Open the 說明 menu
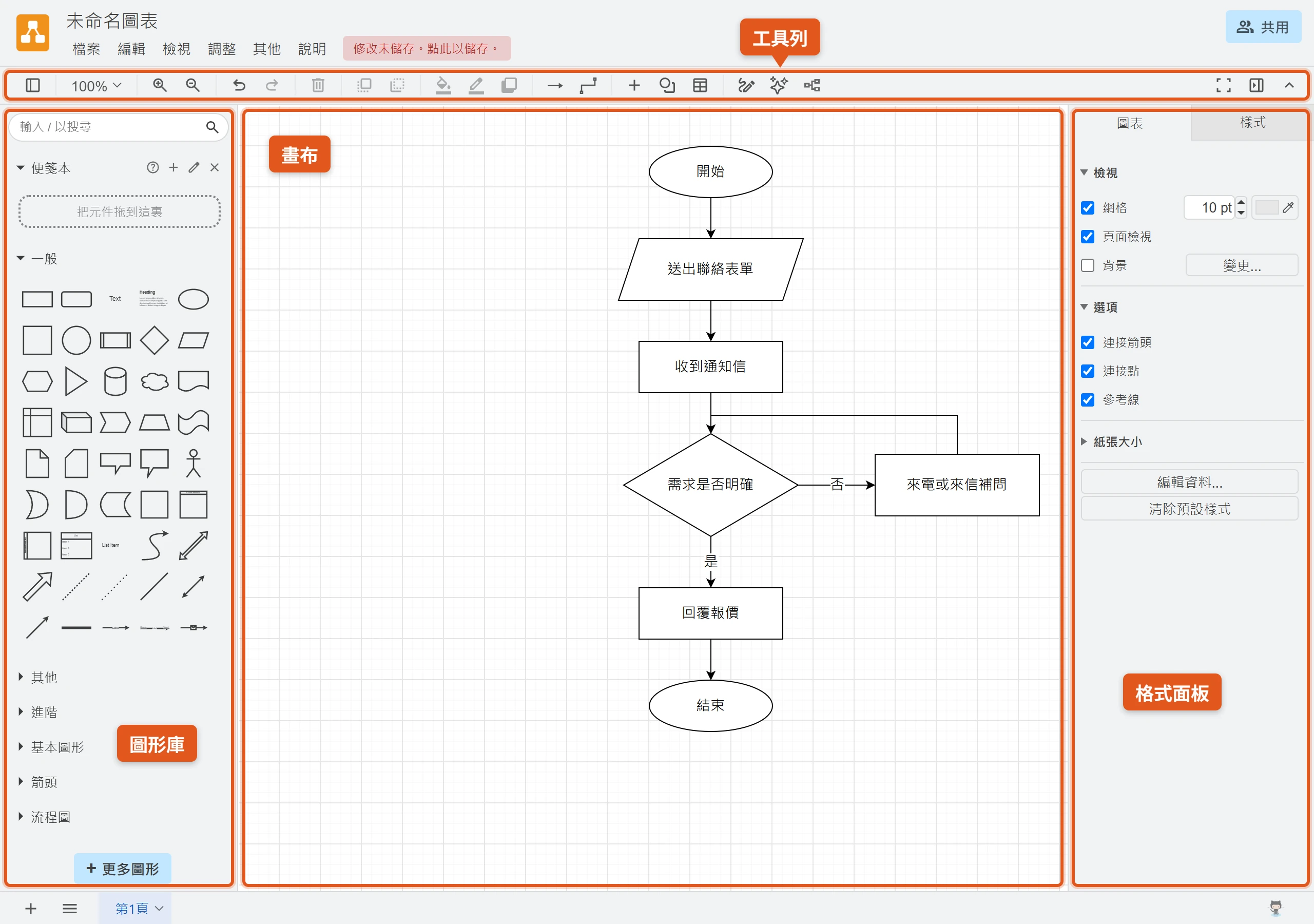This screenshot has height=924, width=1314. click(x=313, y=49)
